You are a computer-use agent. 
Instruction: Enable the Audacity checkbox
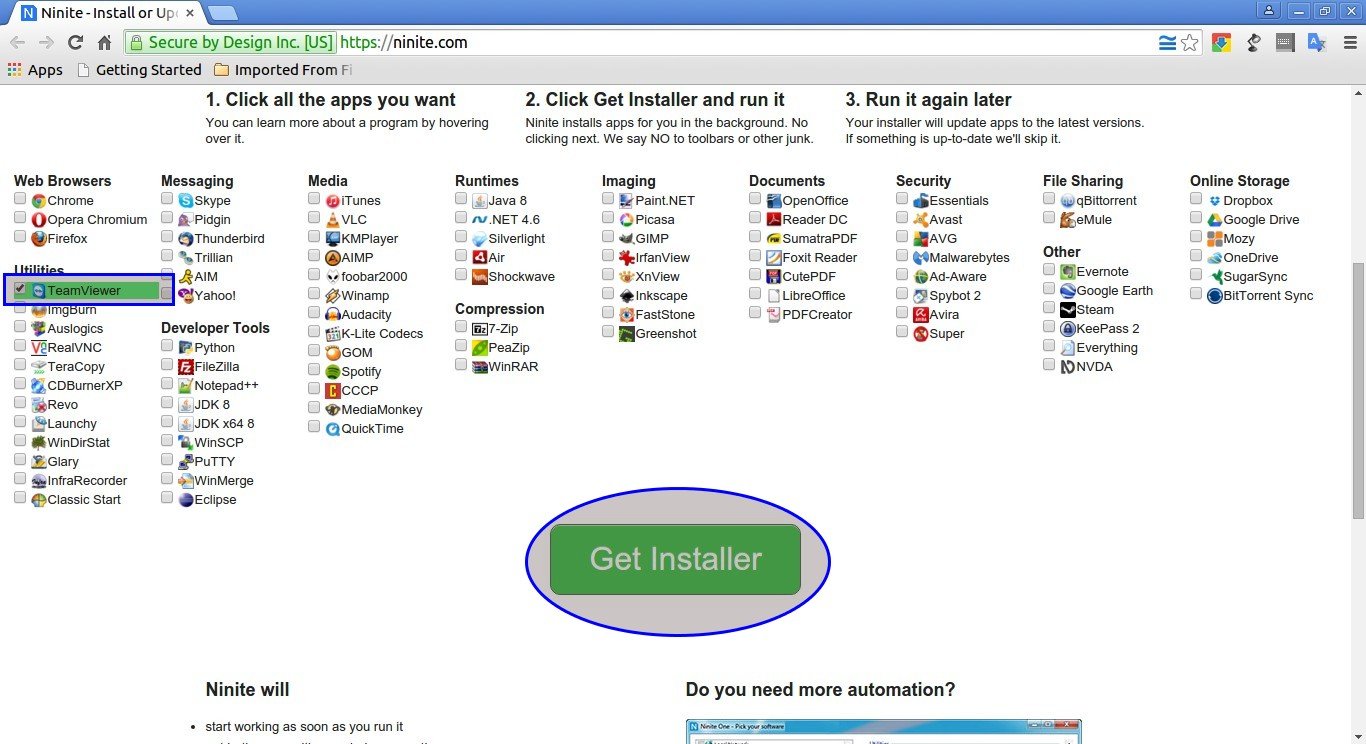coord(314,313)
